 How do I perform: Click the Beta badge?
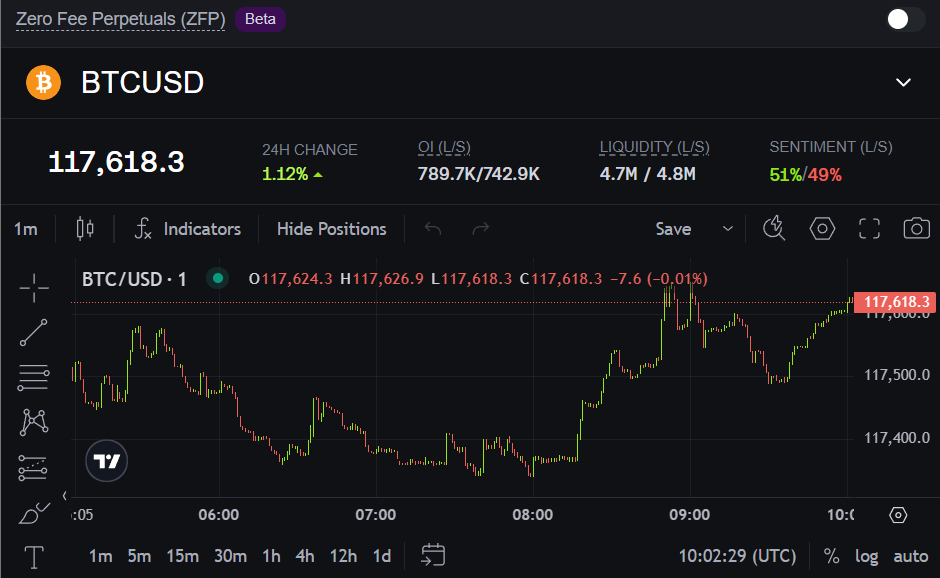point(260,19)
